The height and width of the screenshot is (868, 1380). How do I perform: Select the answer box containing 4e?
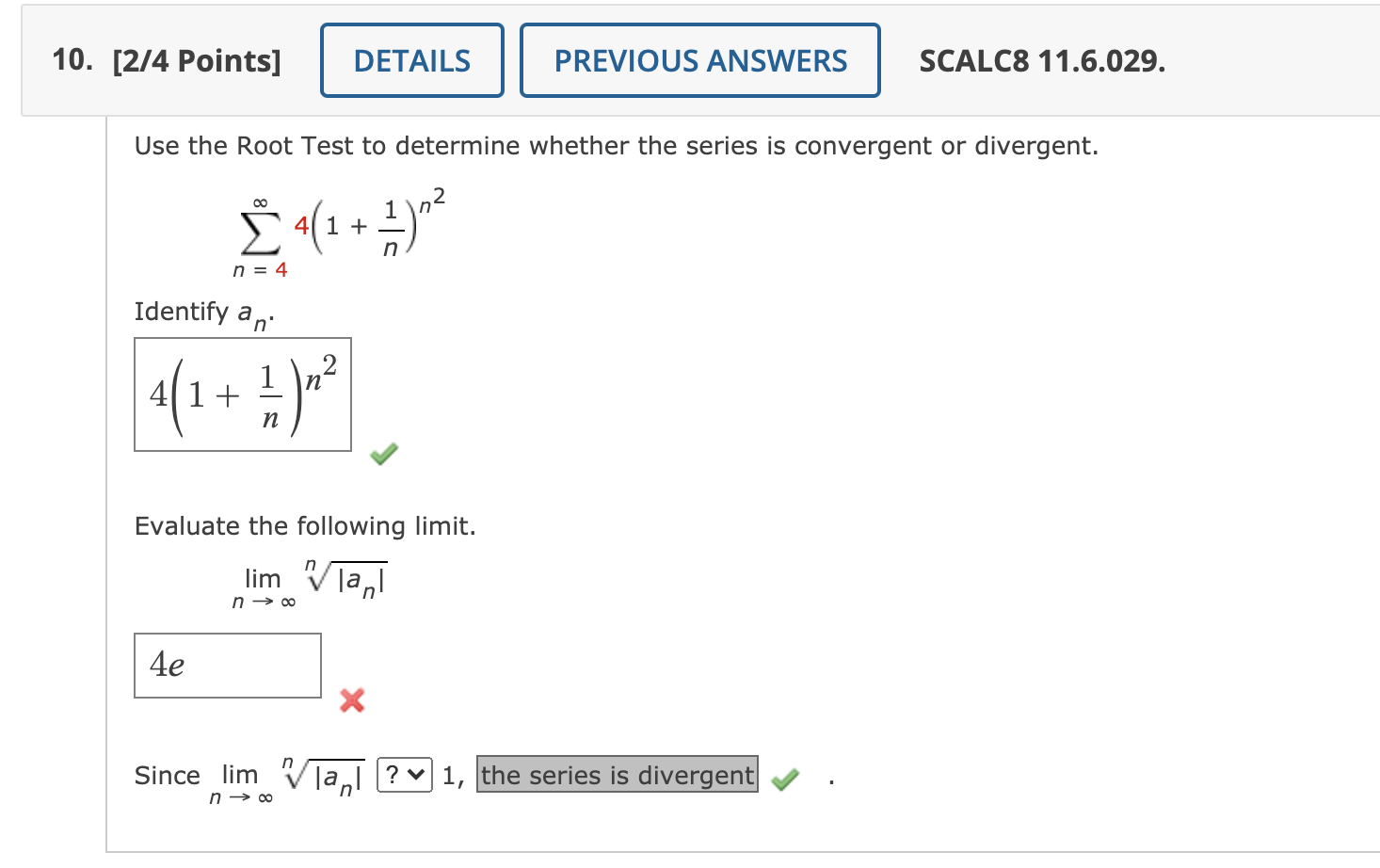click(227, 666)
